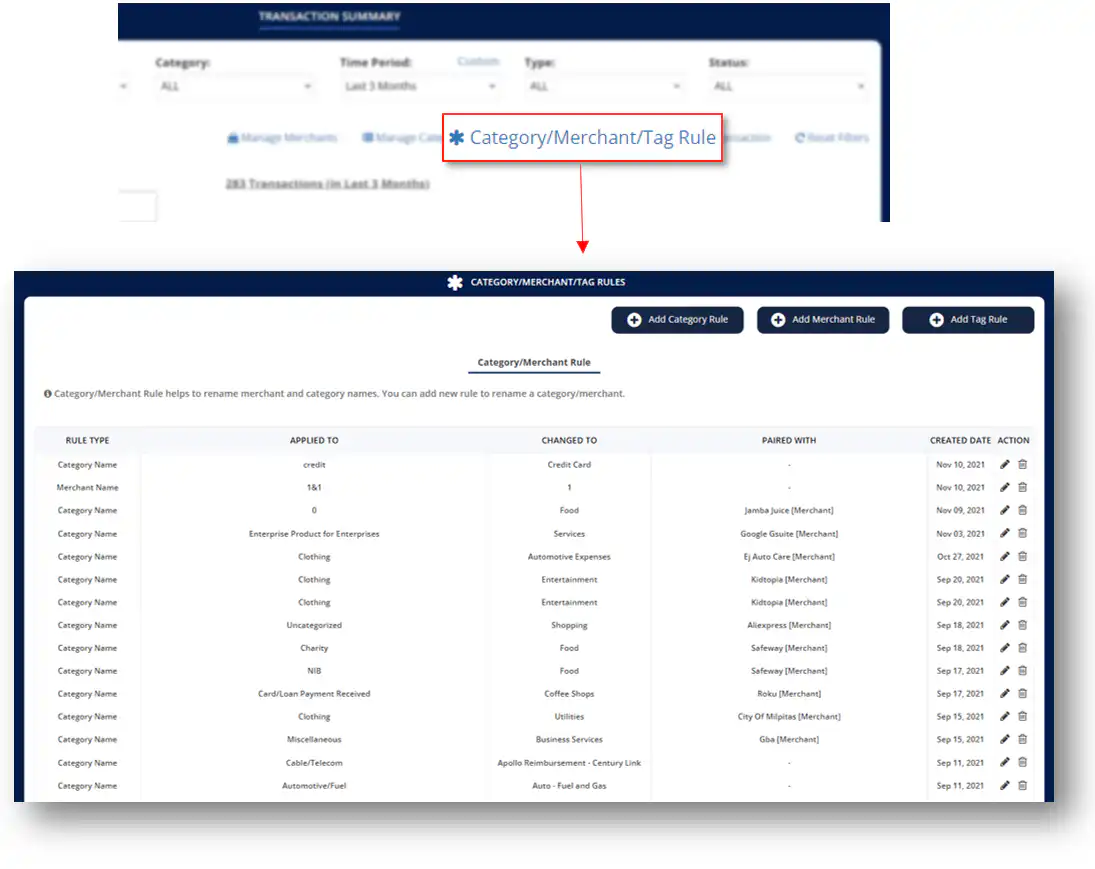1095x869 pixels.
Task: Delete the Auto - Fuel and Gas rule
Action: click(x=1022, y=786)
